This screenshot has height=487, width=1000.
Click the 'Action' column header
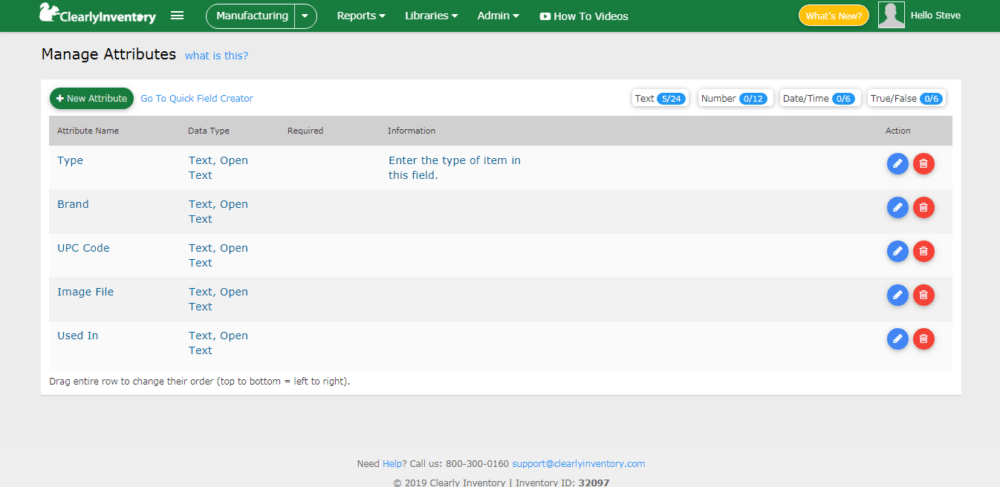898,131
